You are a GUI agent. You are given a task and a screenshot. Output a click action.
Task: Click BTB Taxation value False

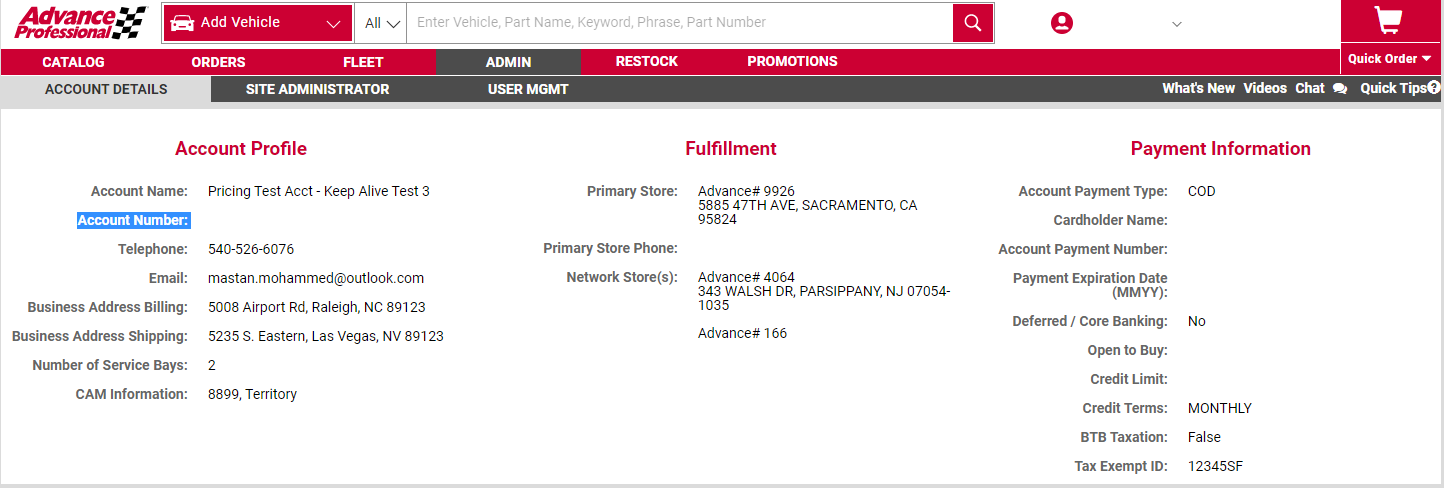coord(1204,437)
